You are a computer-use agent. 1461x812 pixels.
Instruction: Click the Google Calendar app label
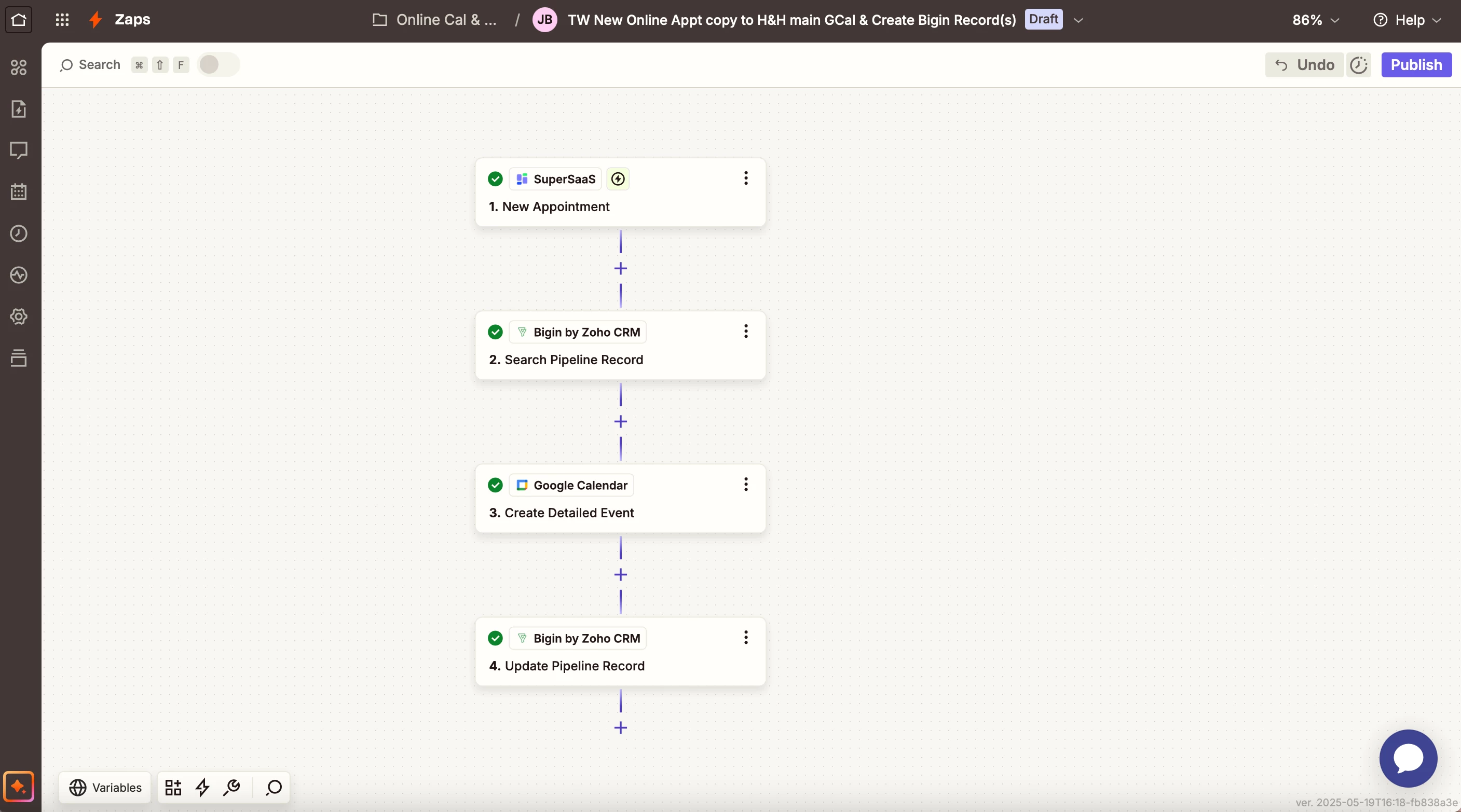(x=571, y=486)
